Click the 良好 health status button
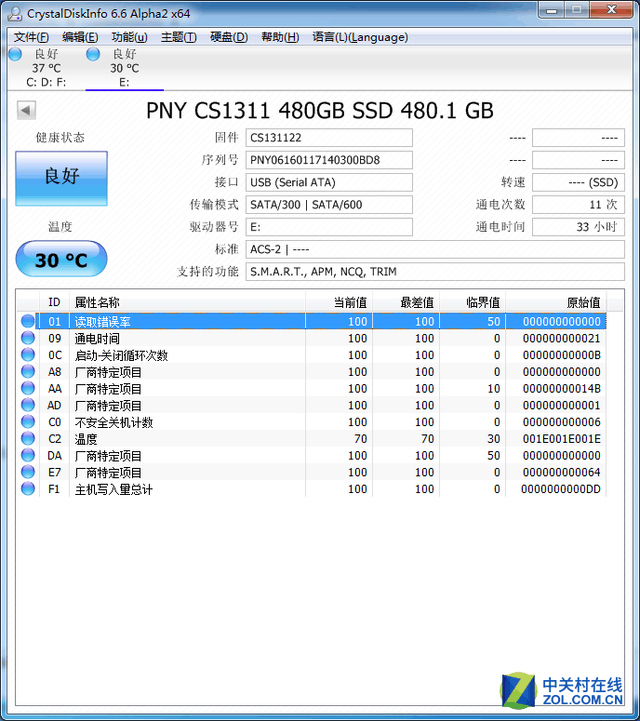This screenshot has width=640, height=721. (62, 178)
